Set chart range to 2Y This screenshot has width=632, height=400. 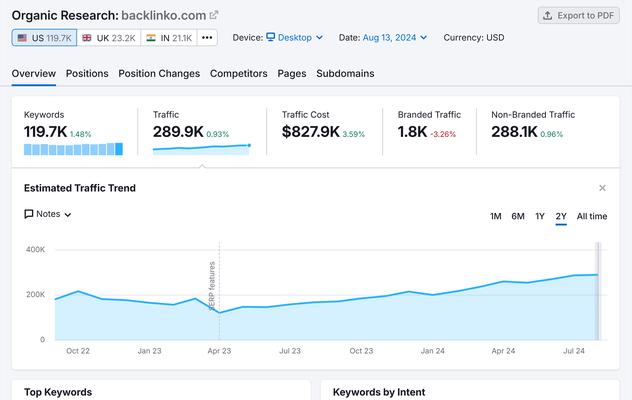pyautogui.click(x=561, y=216)
